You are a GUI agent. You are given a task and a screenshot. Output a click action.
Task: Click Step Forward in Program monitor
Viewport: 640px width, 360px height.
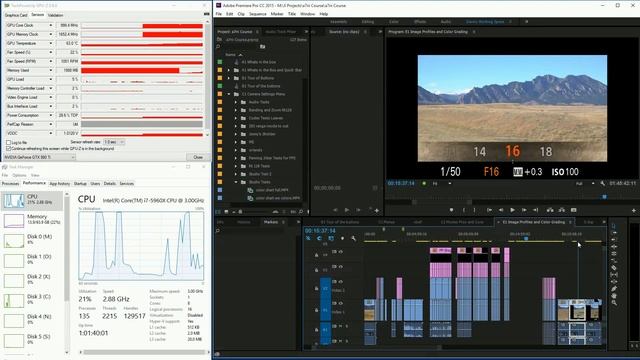point(524,210)
